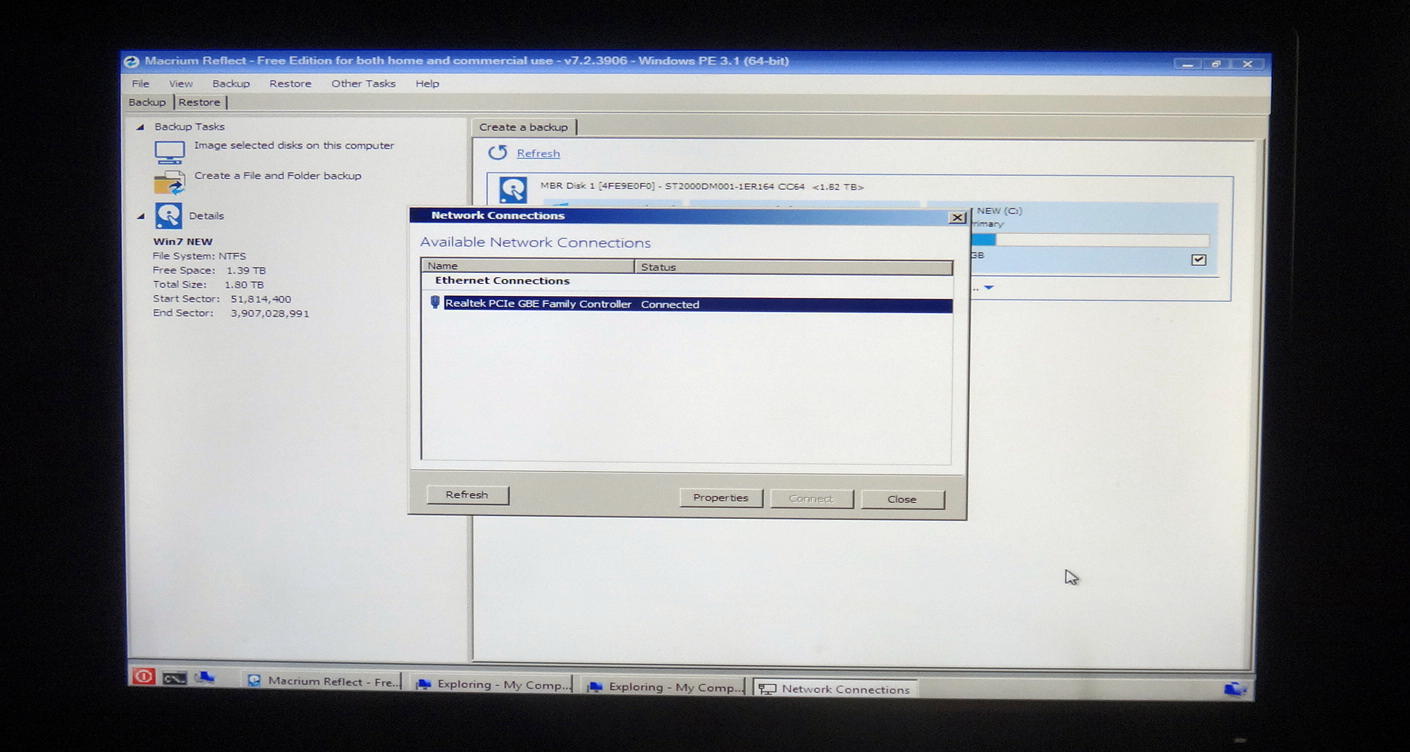Click Image selected disks on this computer

click(x=294, y=146)
